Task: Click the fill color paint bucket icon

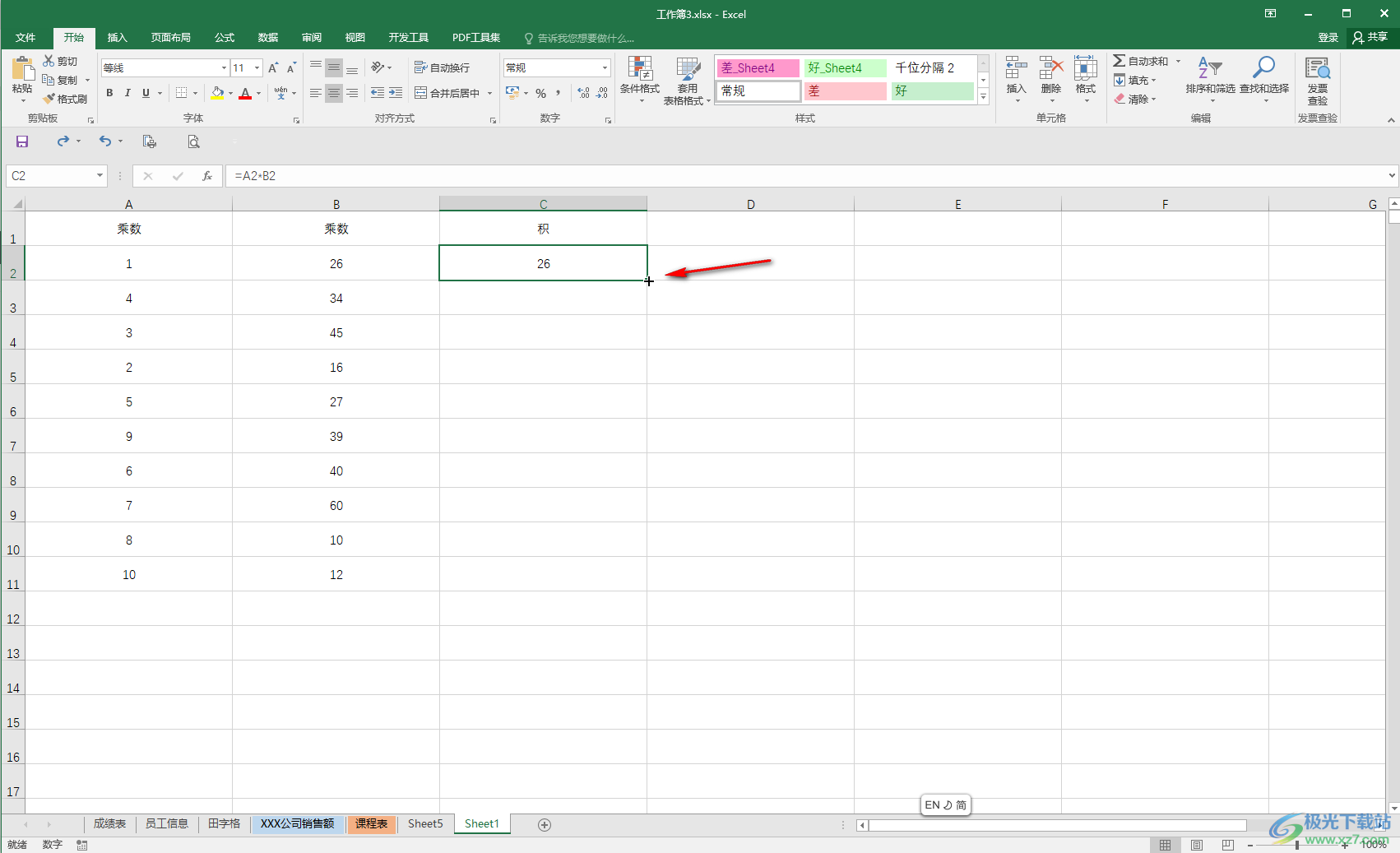Action: [216, 93]
